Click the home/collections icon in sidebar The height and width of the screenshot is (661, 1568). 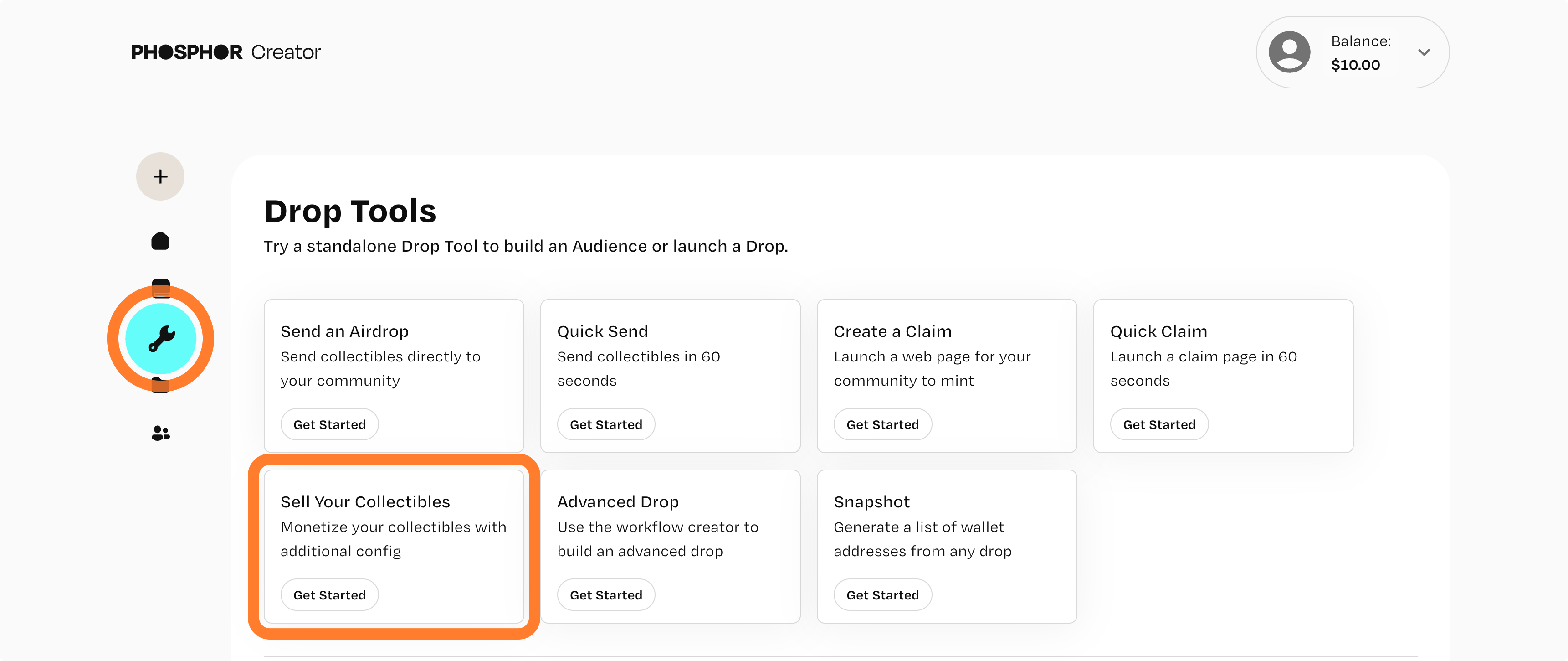click(x=160, y=241)
